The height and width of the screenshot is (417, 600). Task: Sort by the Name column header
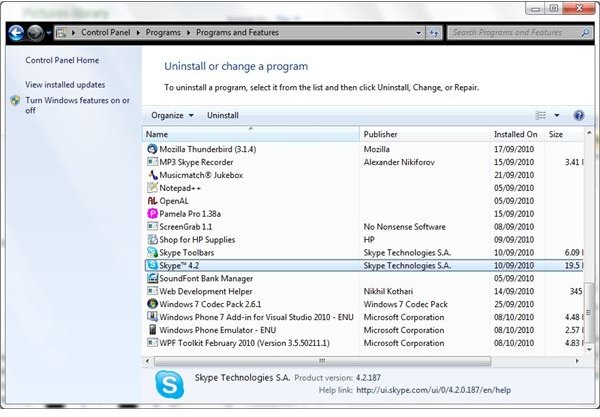(251, 134)
